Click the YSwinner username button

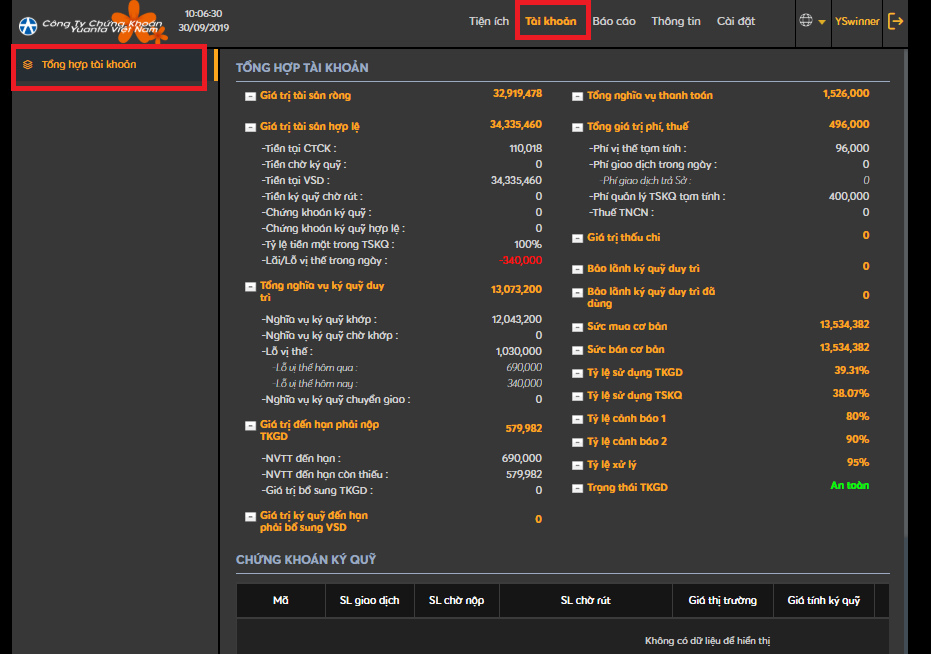coord(857,21)
